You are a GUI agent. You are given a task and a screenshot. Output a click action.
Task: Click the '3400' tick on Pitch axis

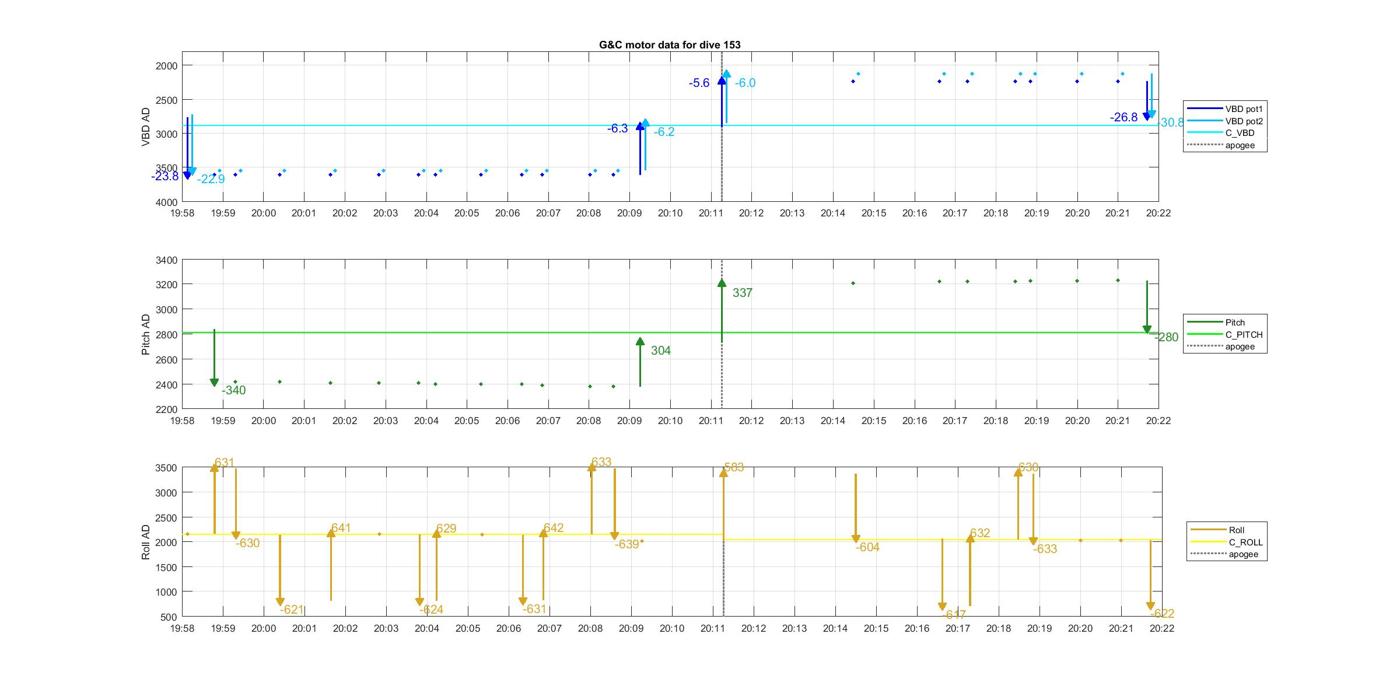(x=166, y=260)
